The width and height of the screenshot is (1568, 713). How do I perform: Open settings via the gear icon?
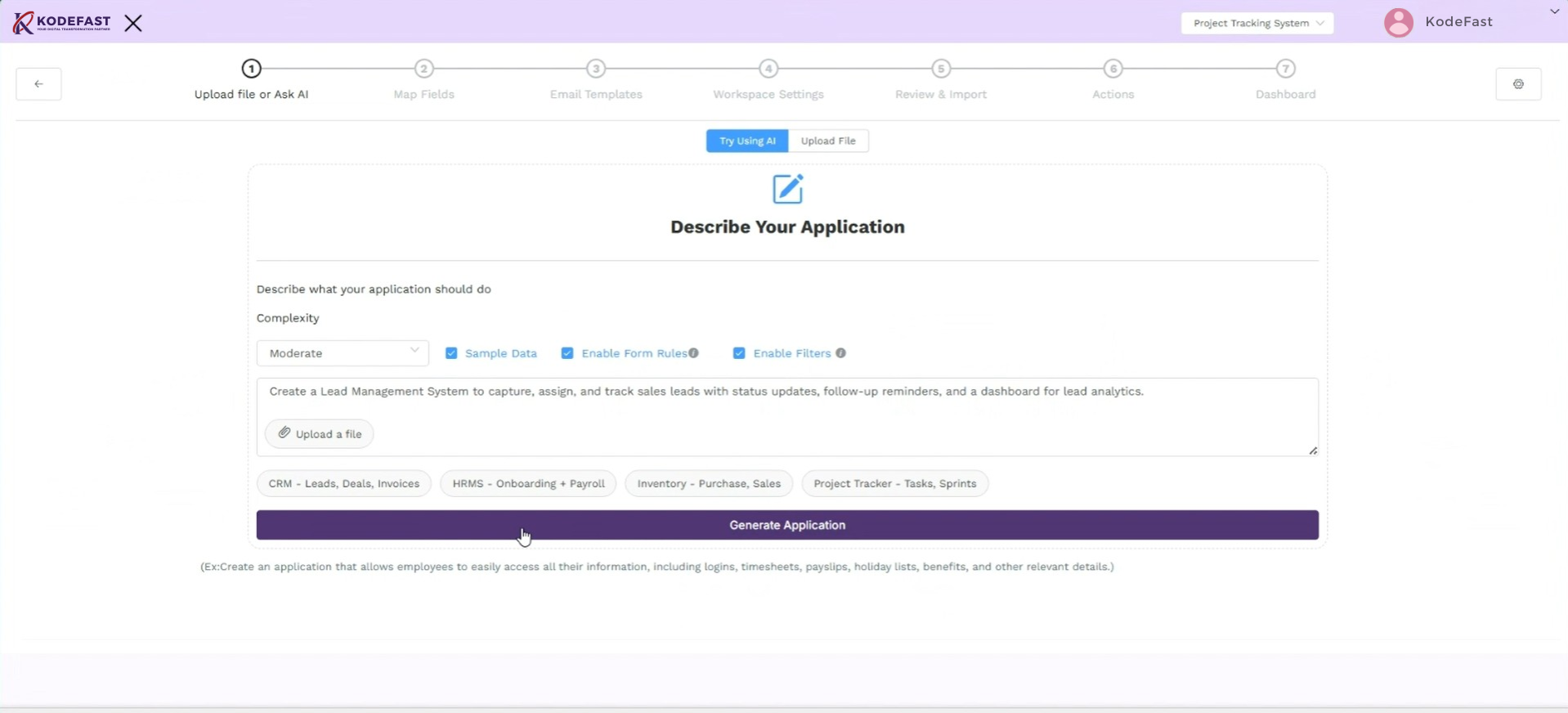(1518, 84)
